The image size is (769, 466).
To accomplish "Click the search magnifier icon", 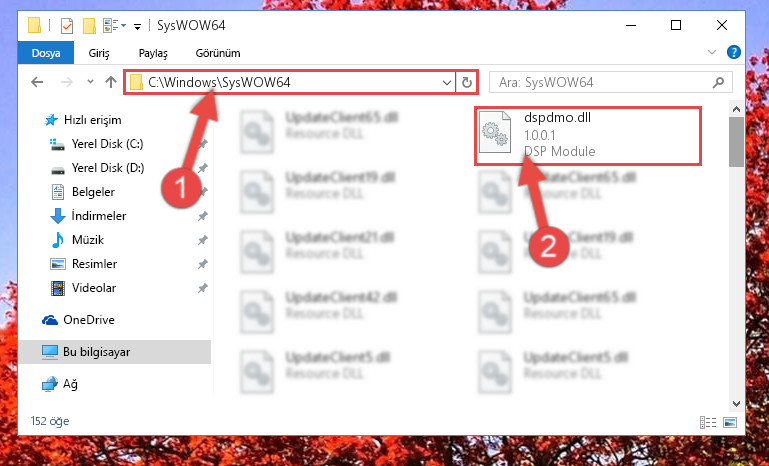I will [718, 82].
